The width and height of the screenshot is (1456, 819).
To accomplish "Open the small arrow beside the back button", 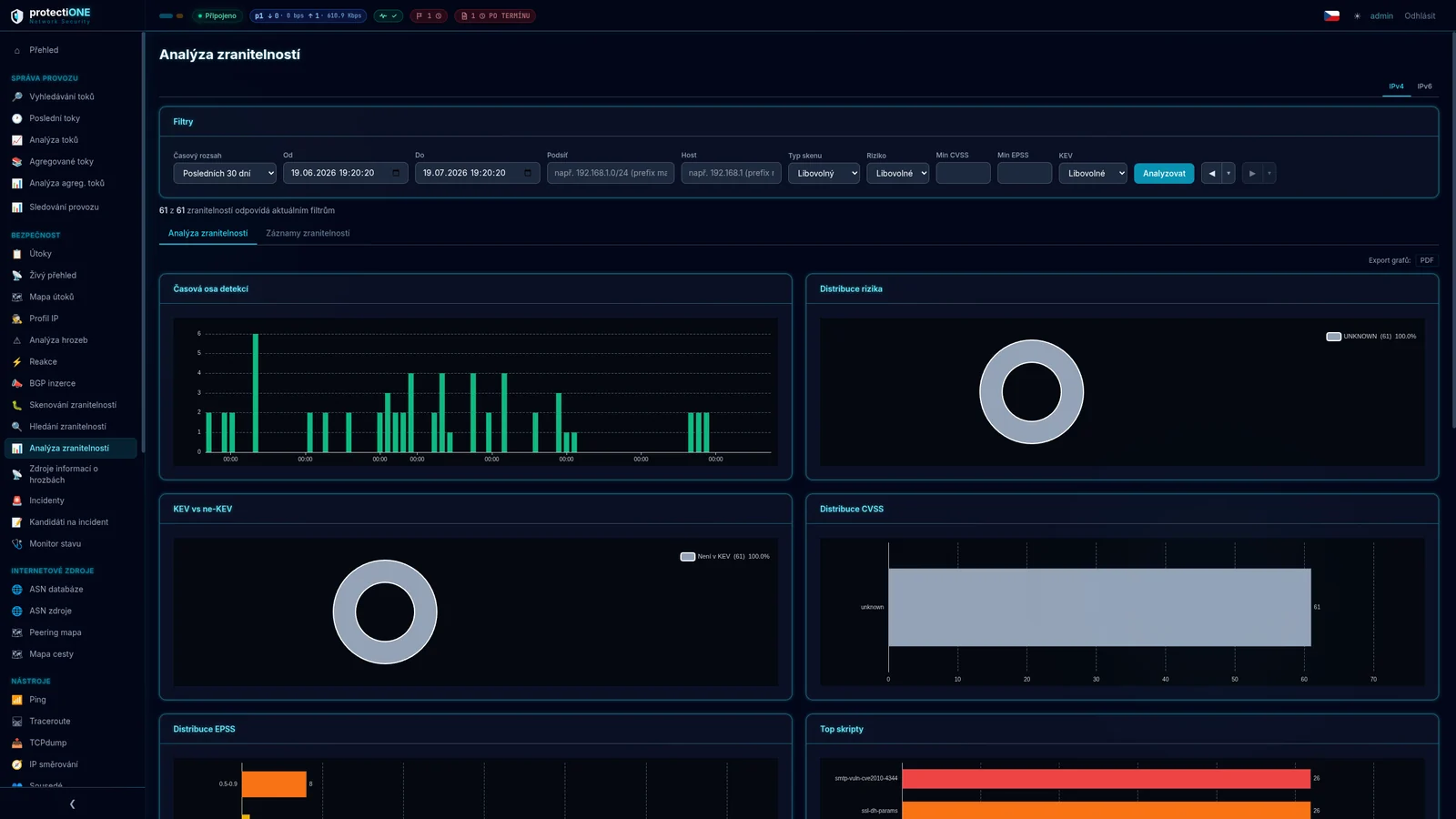I will 1228,173.
